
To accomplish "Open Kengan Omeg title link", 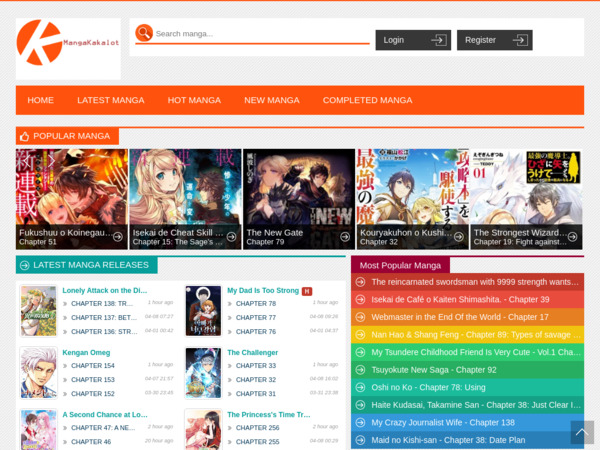I will point(86,352).
